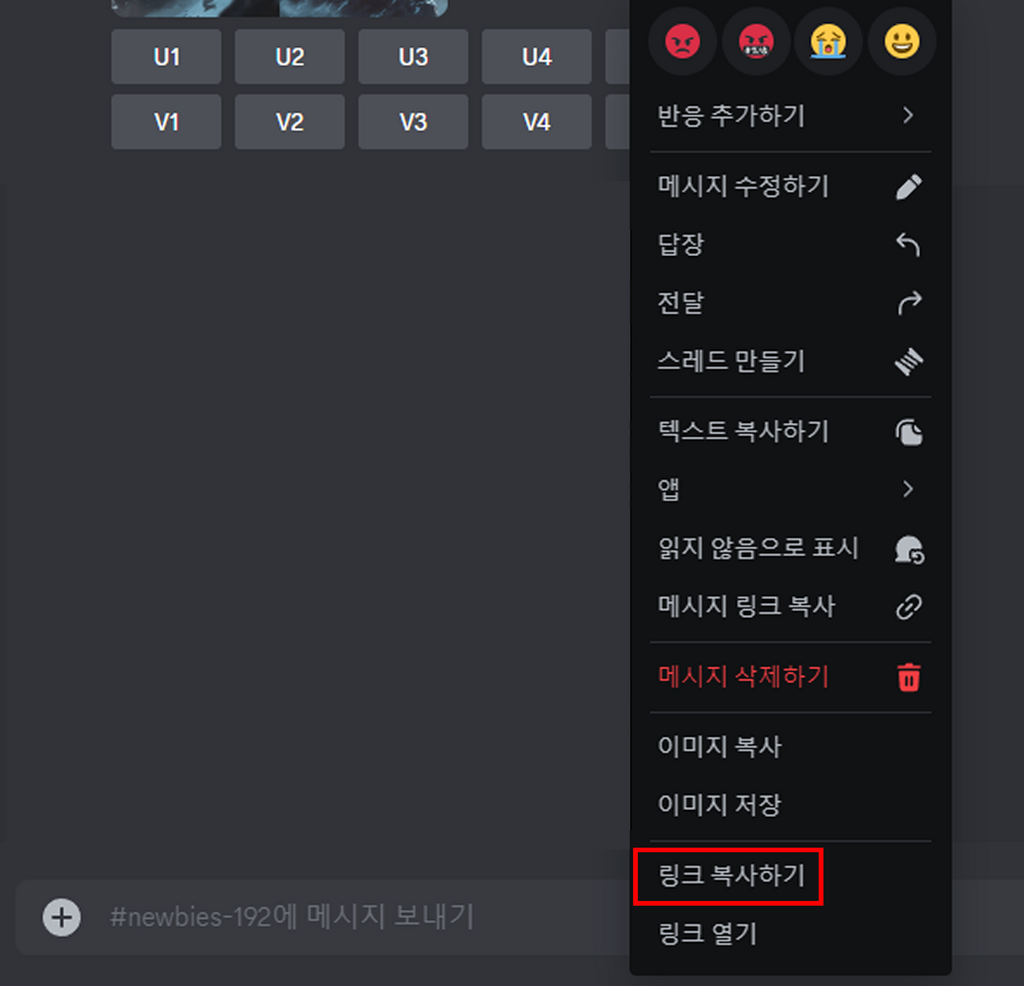Image resolution: width=1024 pixels, height=986 pixels.
Task: Choose 이미지 저장 from the context menu
Action: pyautogui.click(x=790, y=805)
